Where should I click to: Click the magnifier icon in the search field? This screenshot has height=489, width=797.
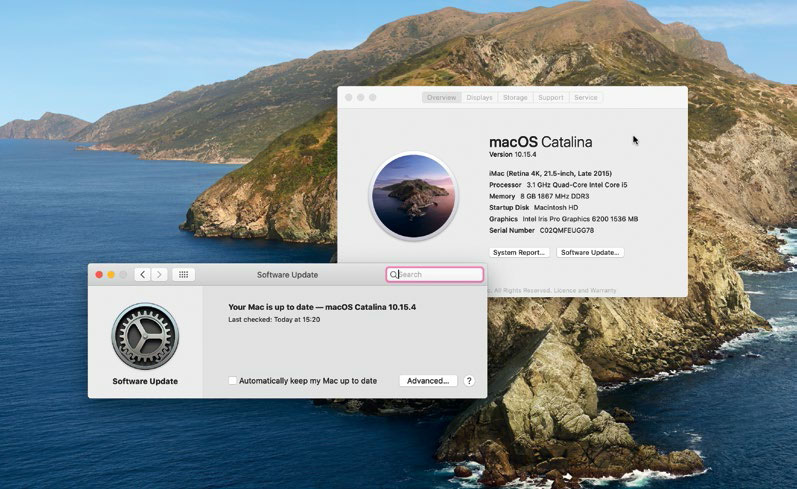(393, 274)
